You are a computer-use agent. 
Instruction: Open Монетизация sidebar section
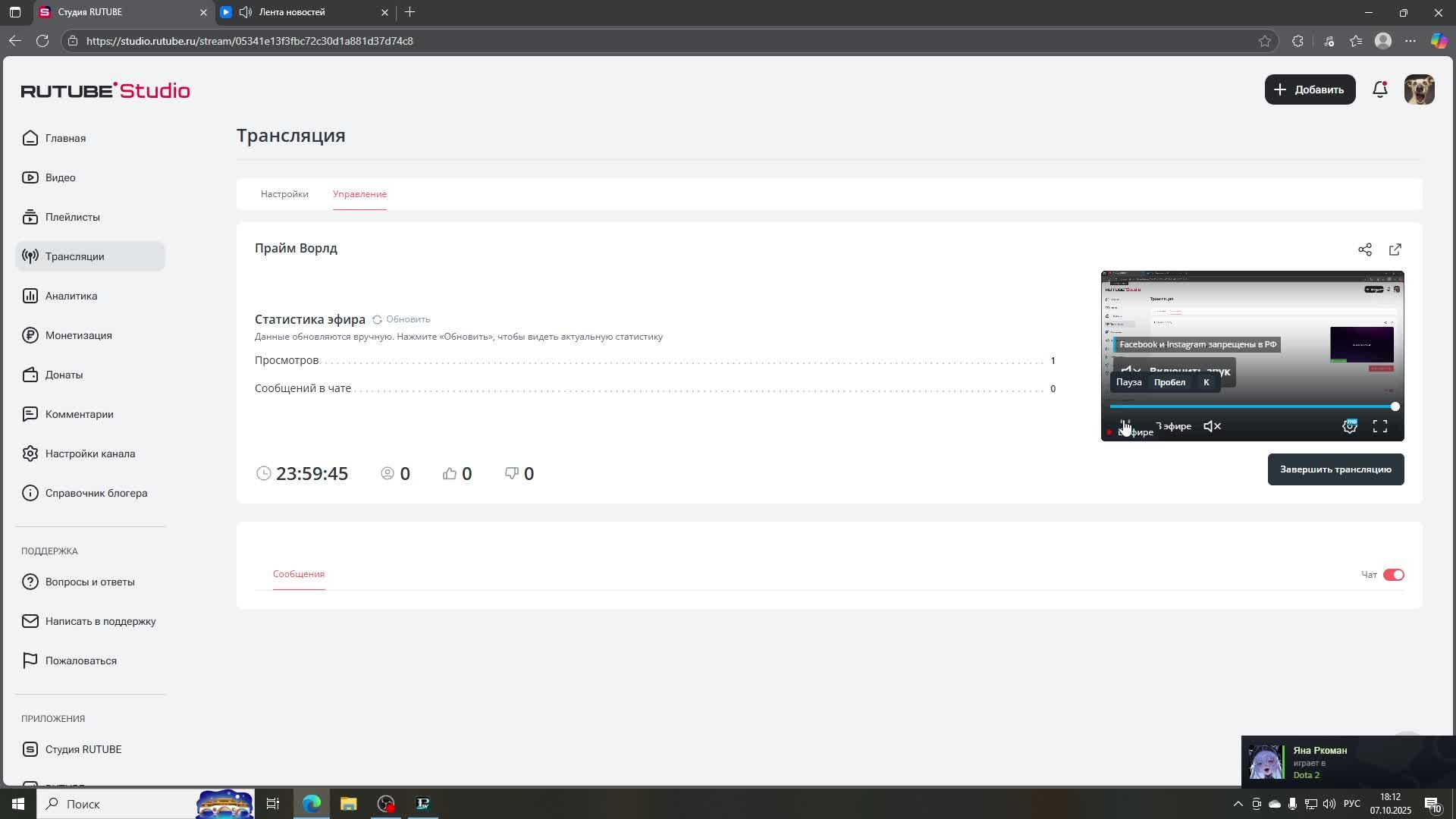pyautogui.click(x=78, y=335)
